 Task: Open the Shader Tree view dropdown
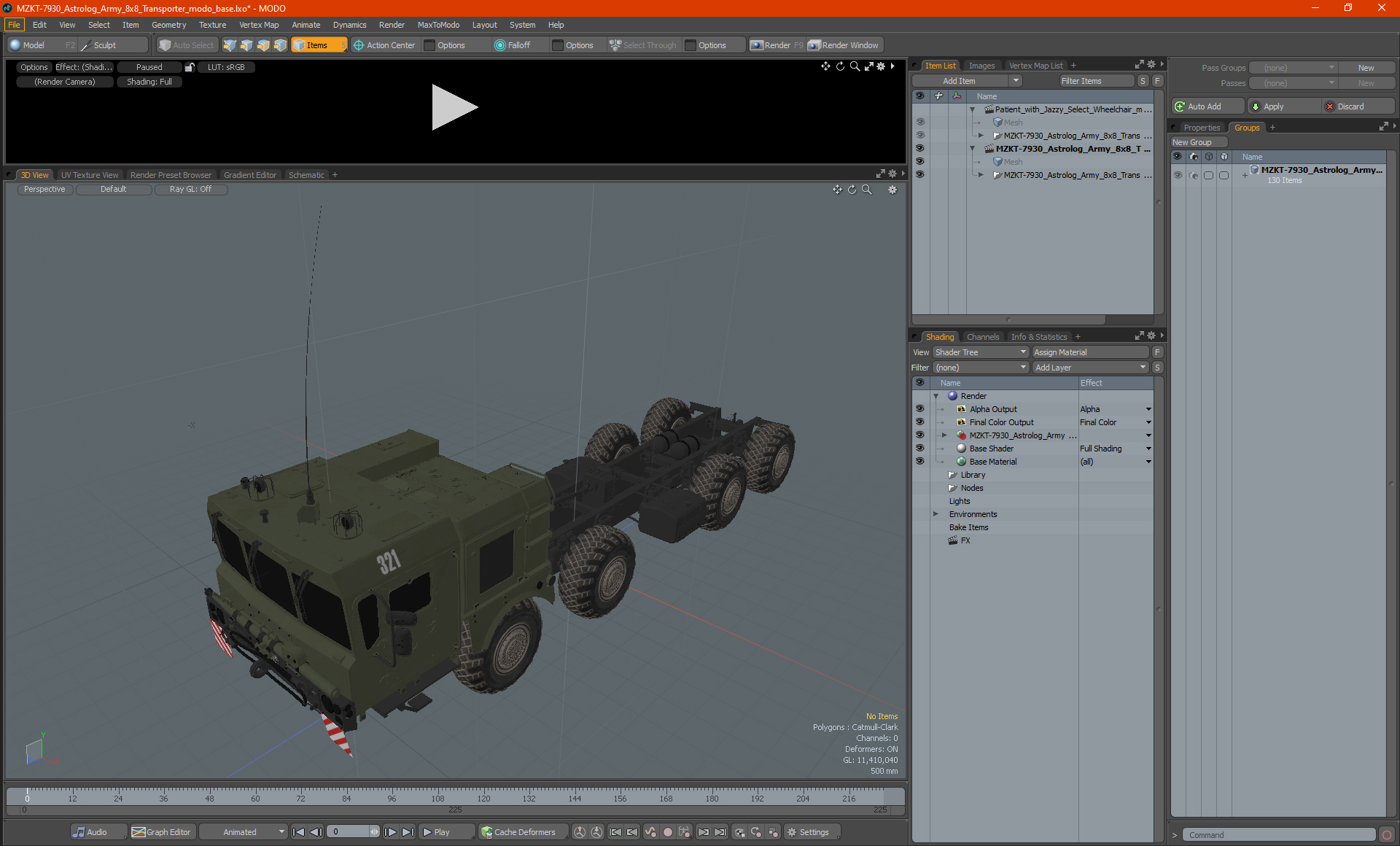click(981, 352)
